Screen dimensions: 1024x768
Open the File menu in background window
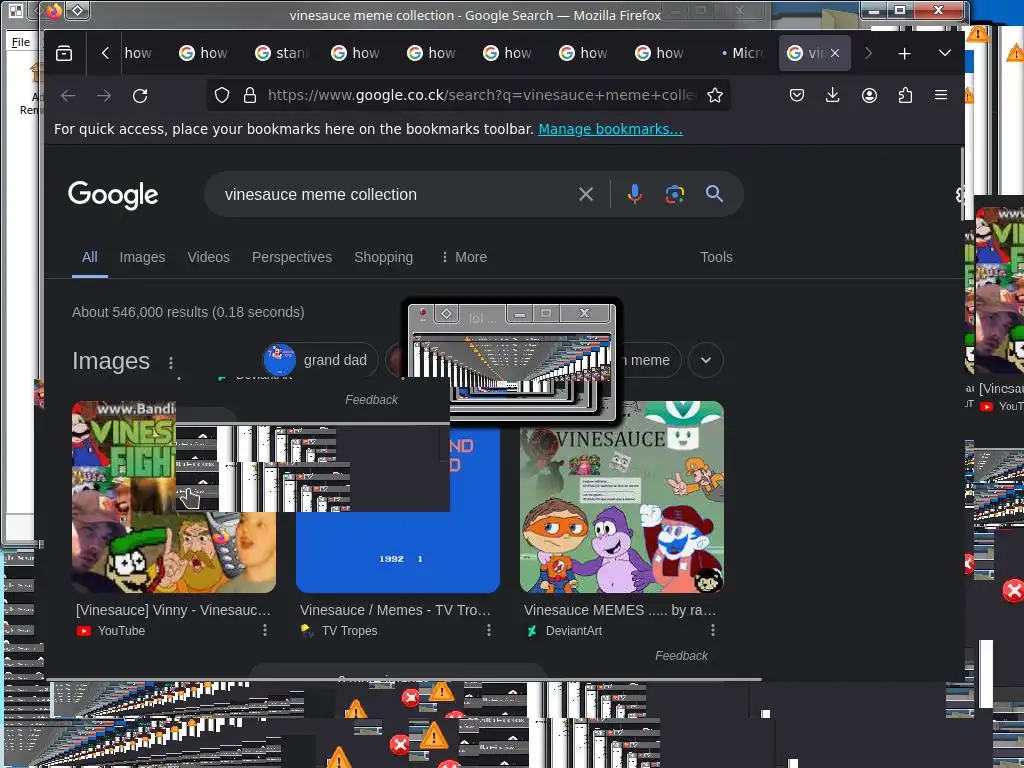[x=21, y=42]
